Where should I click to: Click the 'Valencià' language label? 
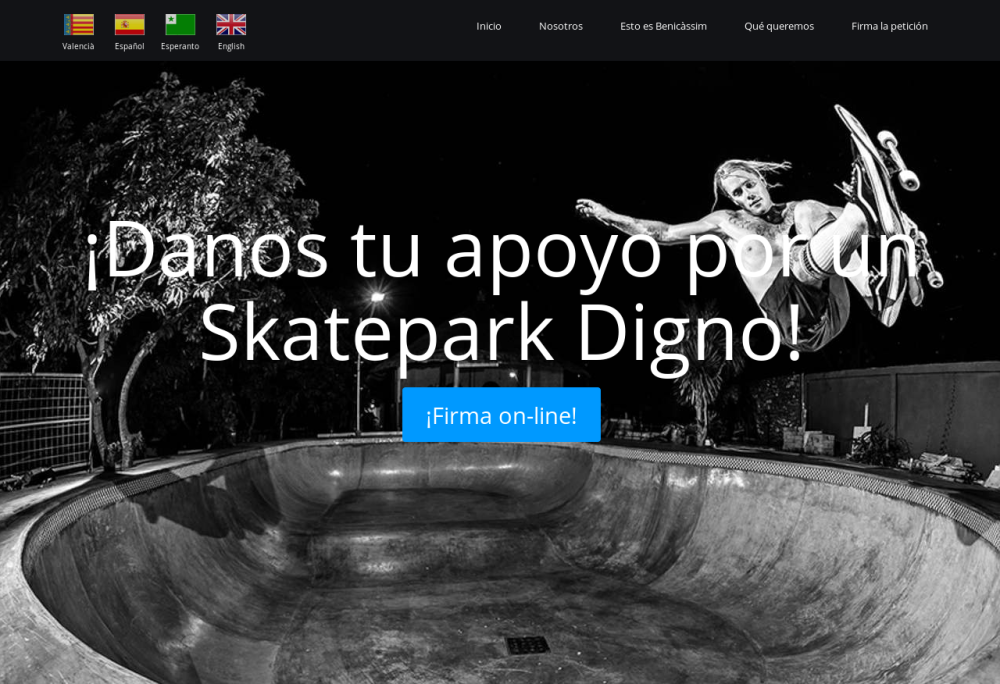click(x=78, y=46)
